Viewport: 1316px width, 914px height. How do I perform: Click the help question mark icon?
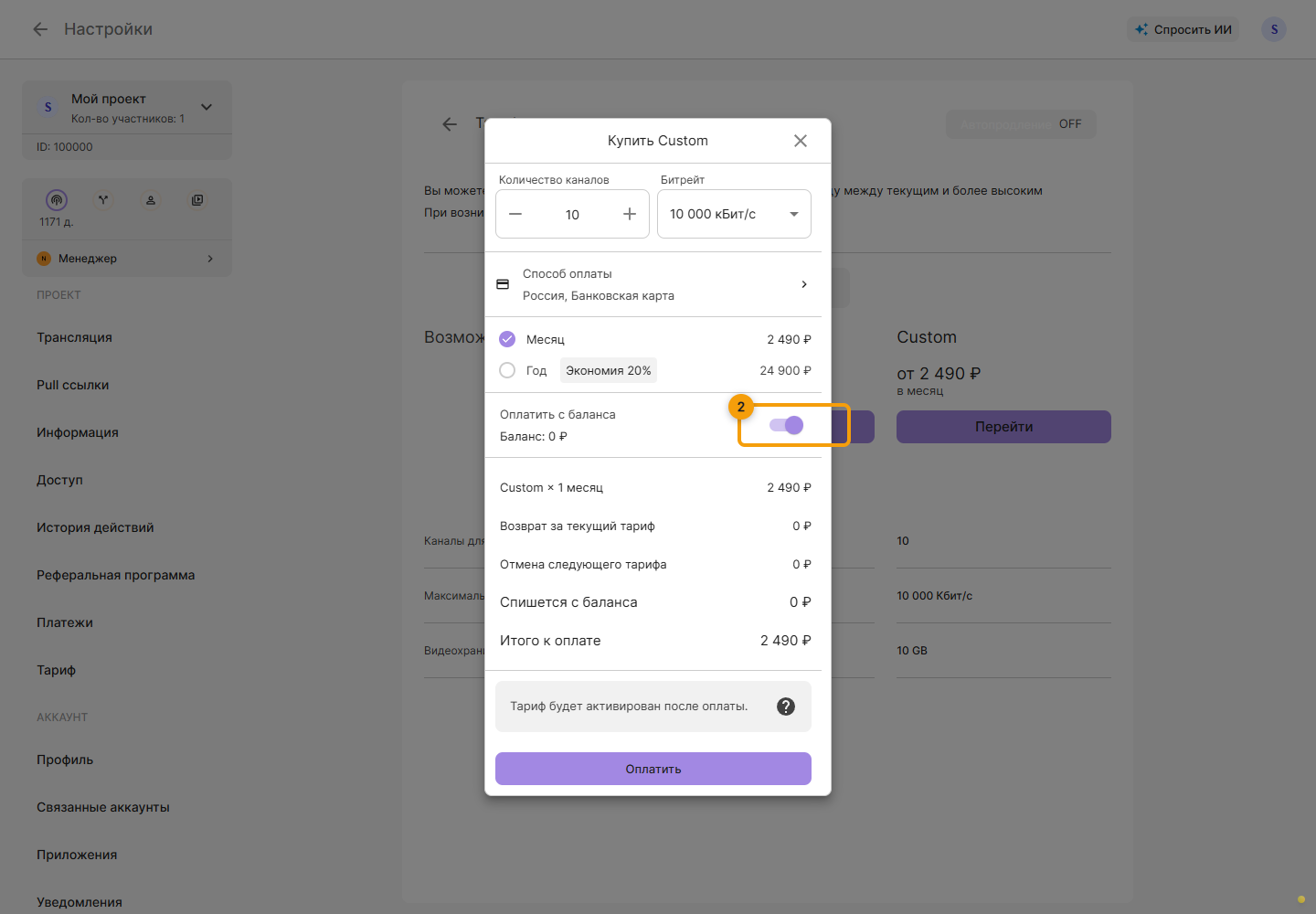[x=786, y=707]
